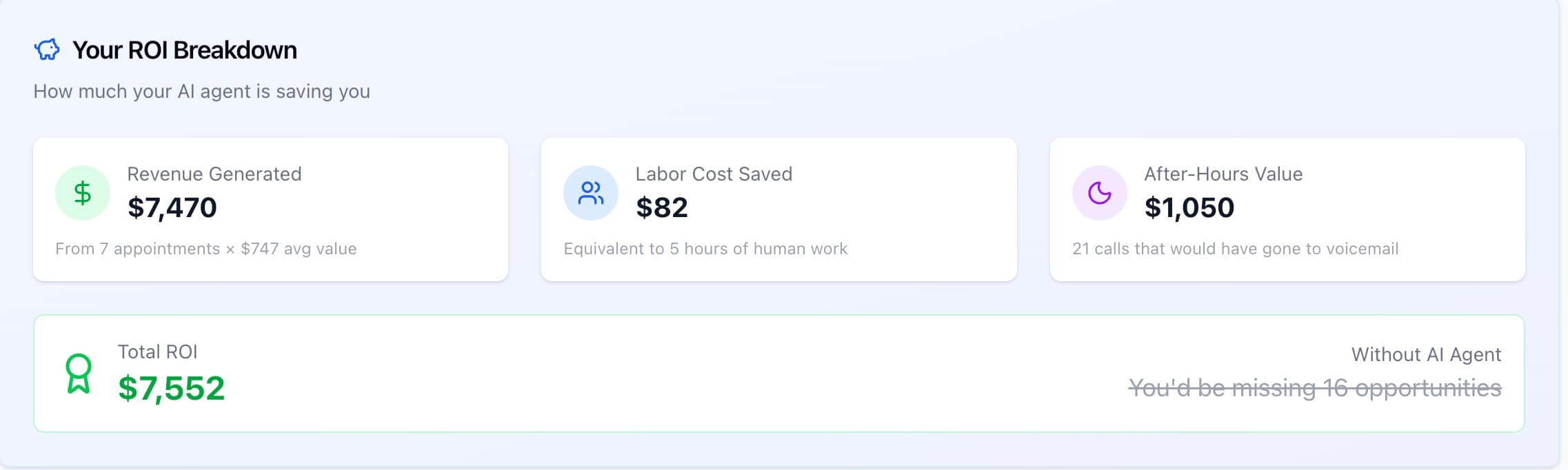Click the blue people icon on Labor Cost card
Viewport: 1568px width, 470px height.
click(x=590, y=193)
